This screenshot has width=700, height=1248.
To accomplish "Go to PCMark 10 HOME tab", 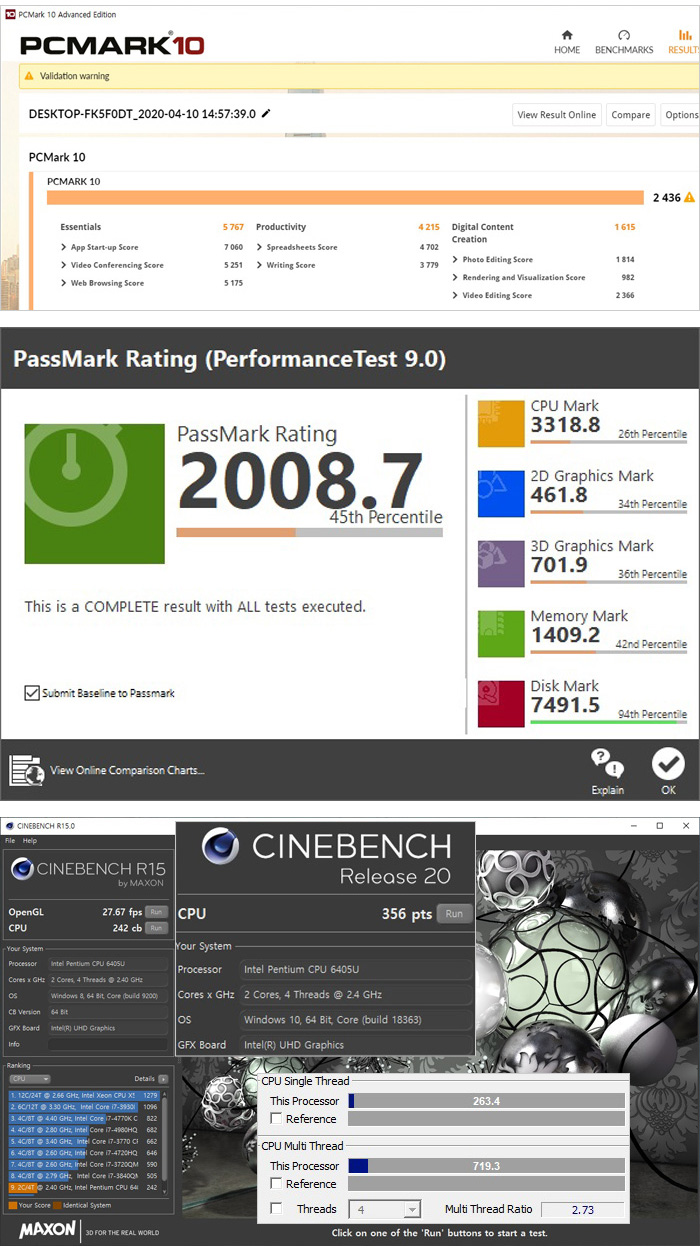I will (567, 42).
